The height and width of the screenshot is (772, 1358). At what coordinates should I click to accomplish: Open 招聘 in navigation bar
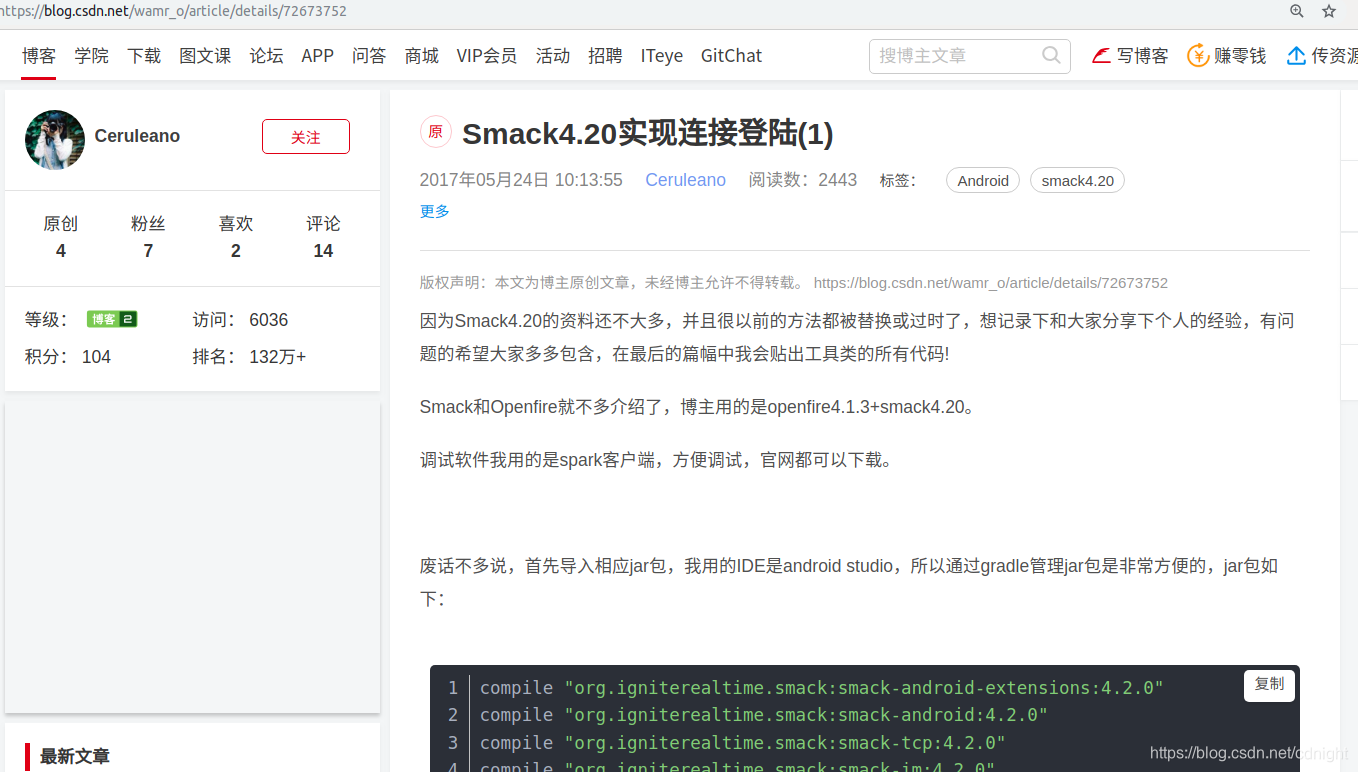click(605, 56)
